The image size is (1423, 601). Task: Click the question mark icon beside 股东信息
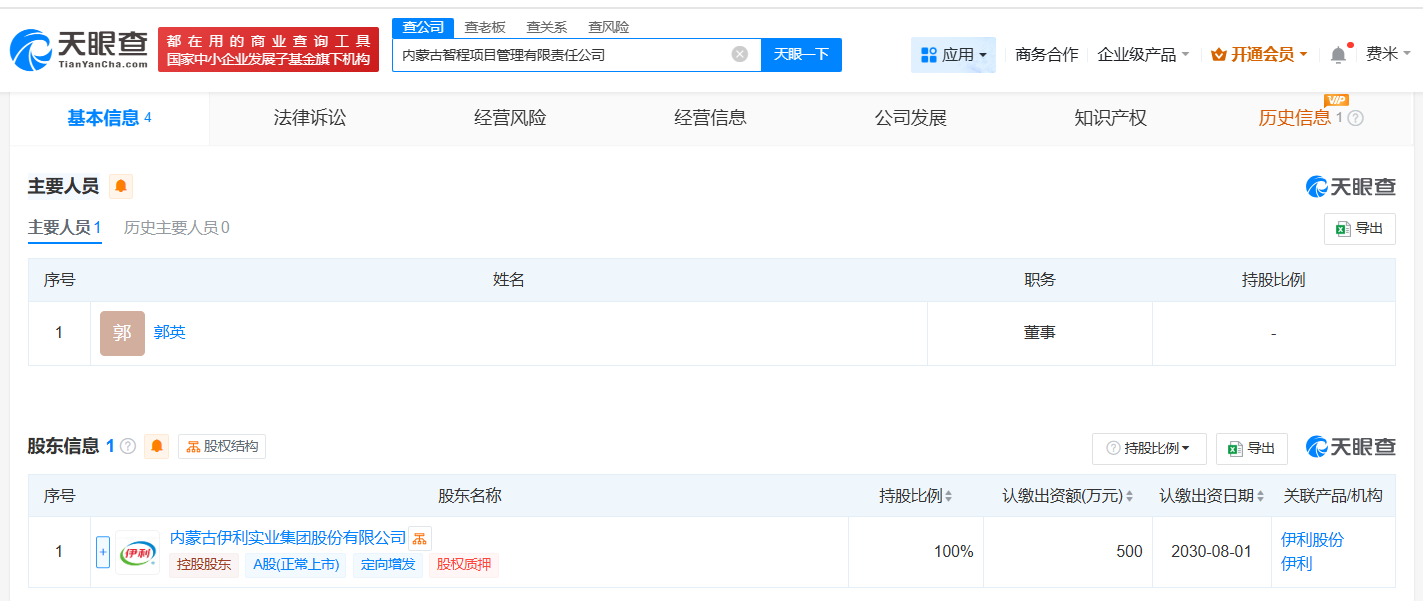click(128, 446)
